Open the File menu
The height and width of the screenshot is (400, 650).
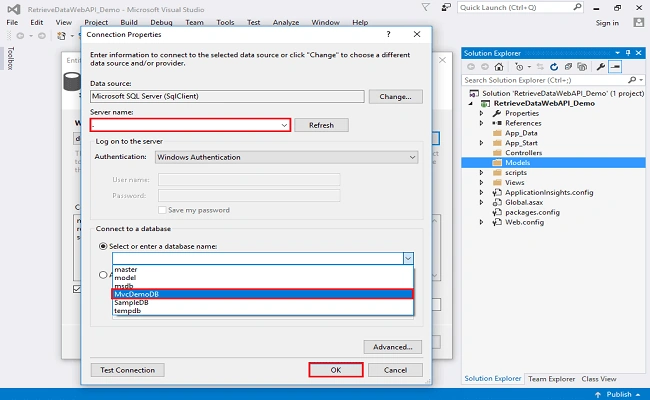point(12,22)
